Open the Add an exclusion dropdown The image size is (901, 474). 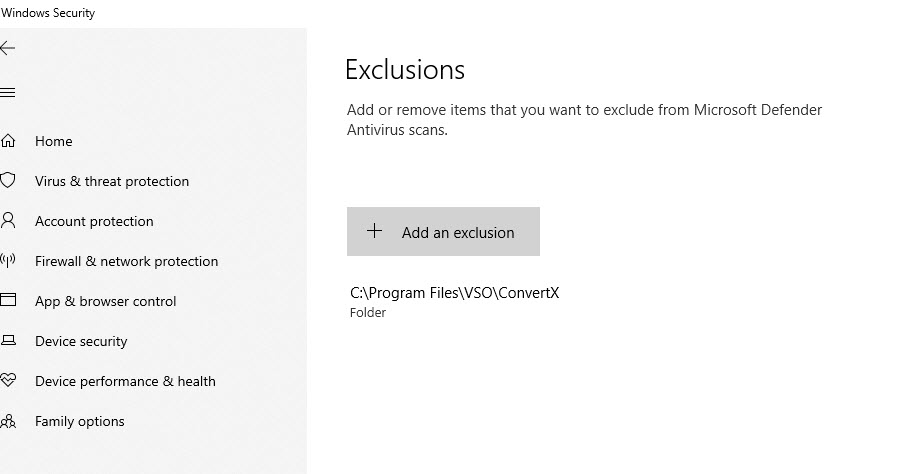point(443,232)
